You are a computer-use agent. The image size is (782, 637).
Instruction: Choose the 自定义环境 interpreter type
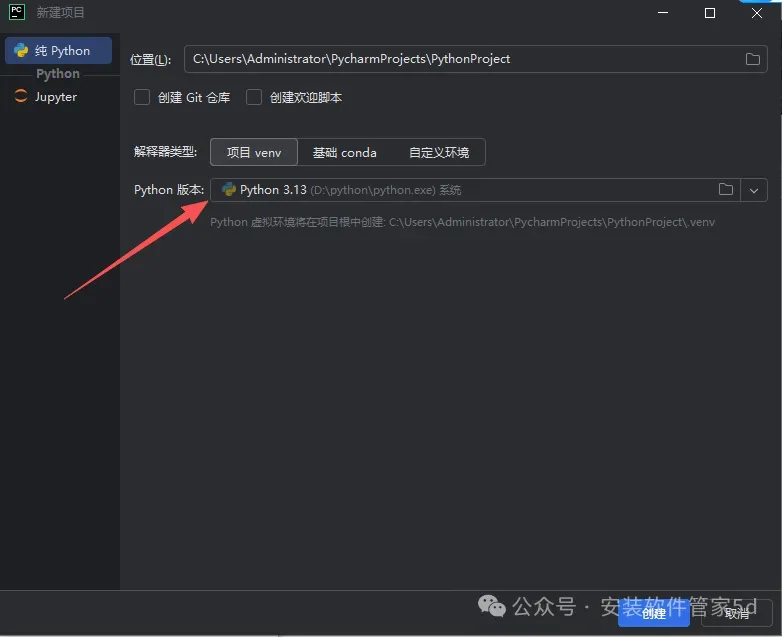pos(439,152)
